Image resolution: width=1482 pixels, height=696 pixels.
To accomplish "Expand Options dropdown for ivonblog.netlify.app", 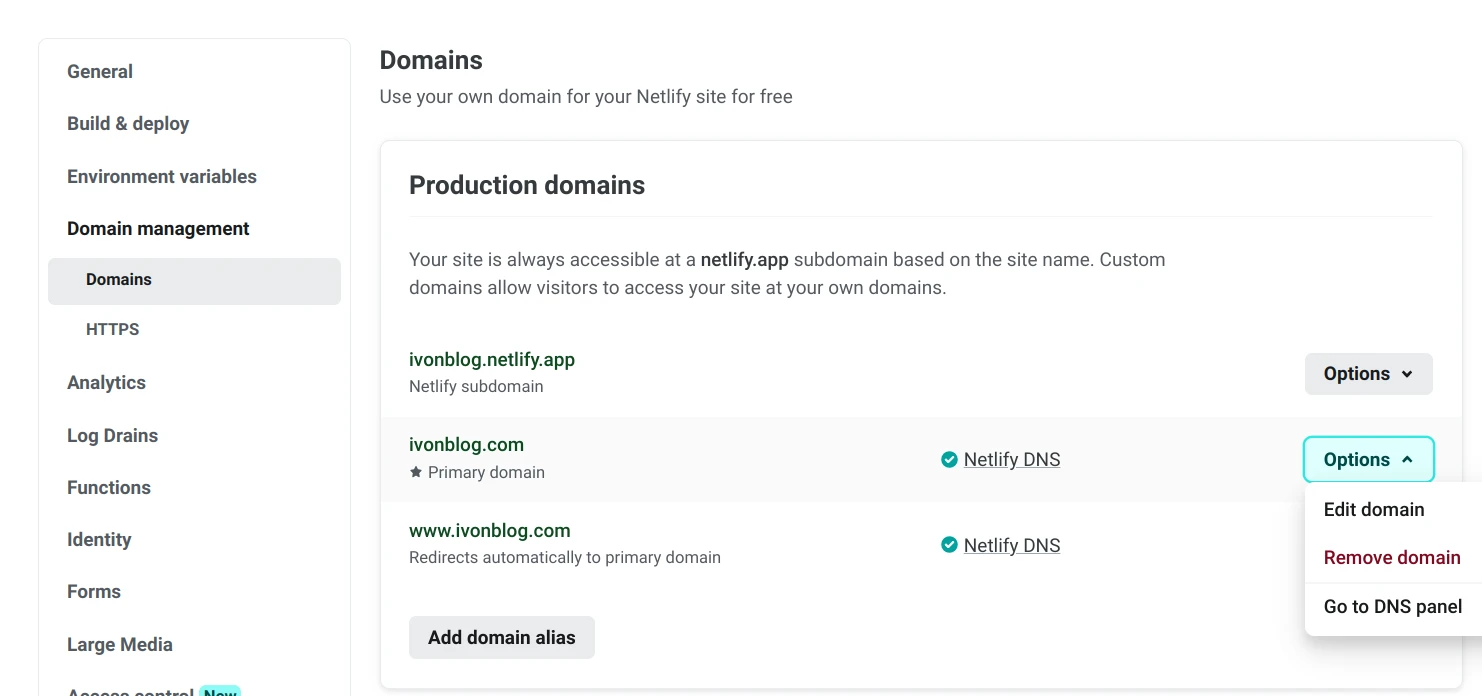I will coord(1368,374).
